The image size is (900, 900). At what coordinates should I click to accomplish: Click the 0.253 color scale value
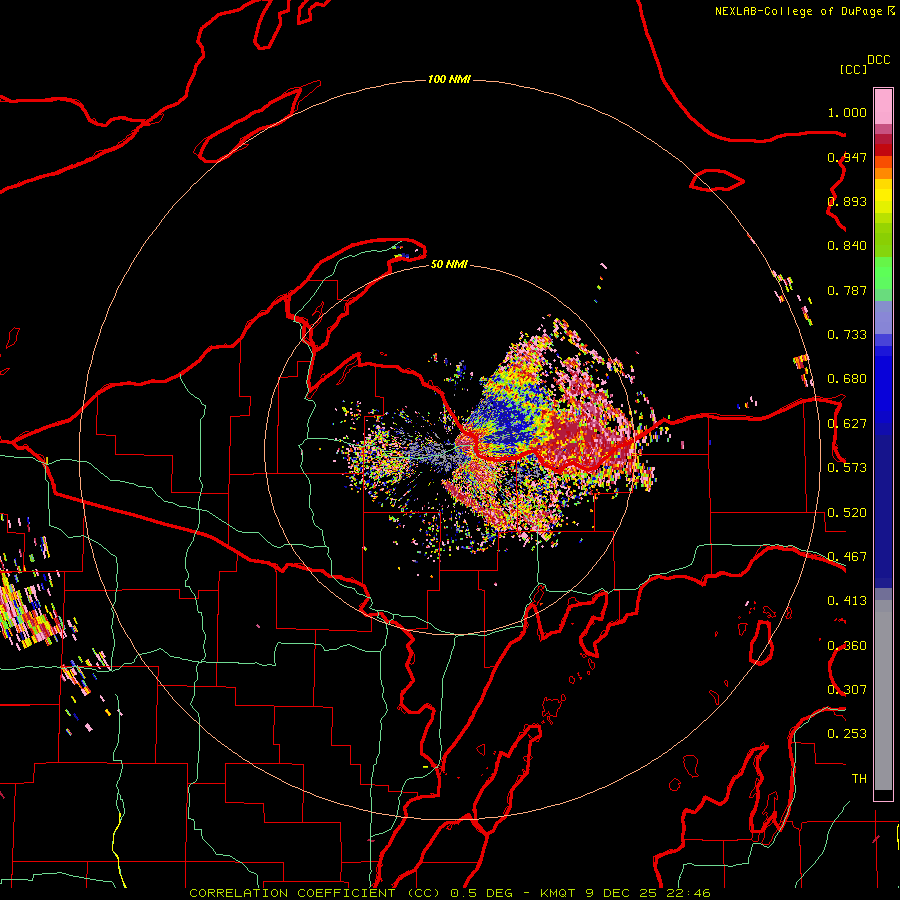pyautogui.click(x=847, y=734)
